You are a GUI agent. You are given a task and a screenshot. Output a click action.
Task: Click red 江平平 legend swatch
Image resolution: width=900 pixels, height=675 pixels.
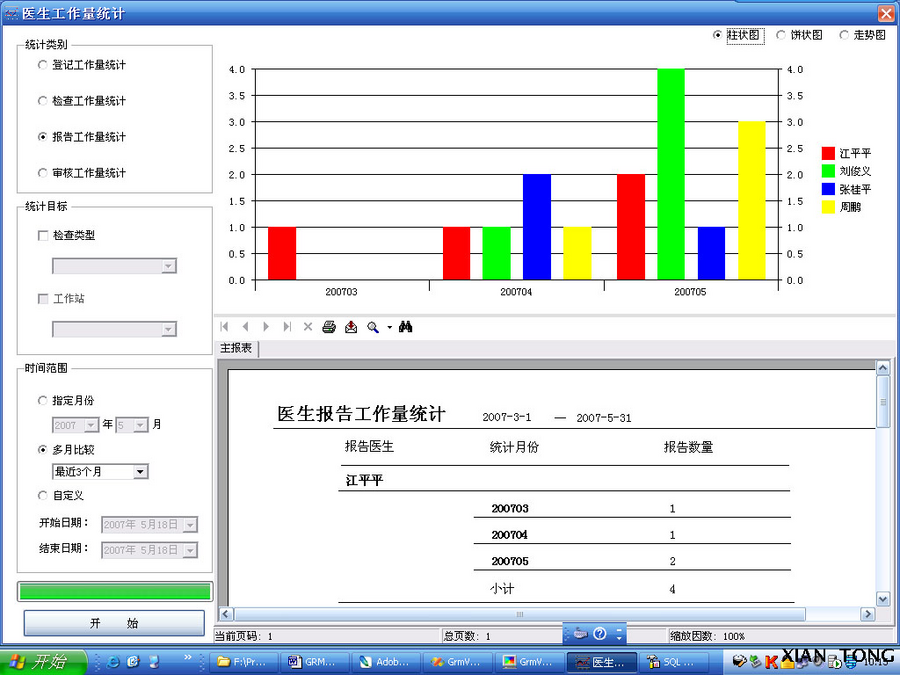(x=828, y=153)
